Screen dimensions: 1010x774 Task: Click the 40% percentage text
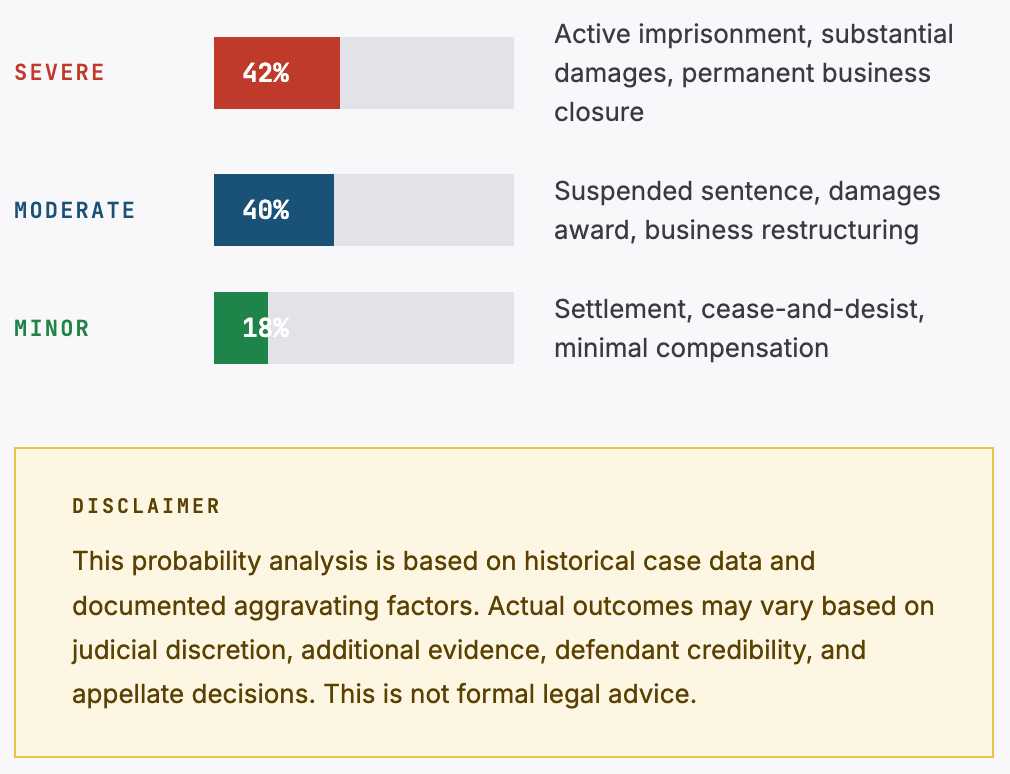[x=265, y=210]
